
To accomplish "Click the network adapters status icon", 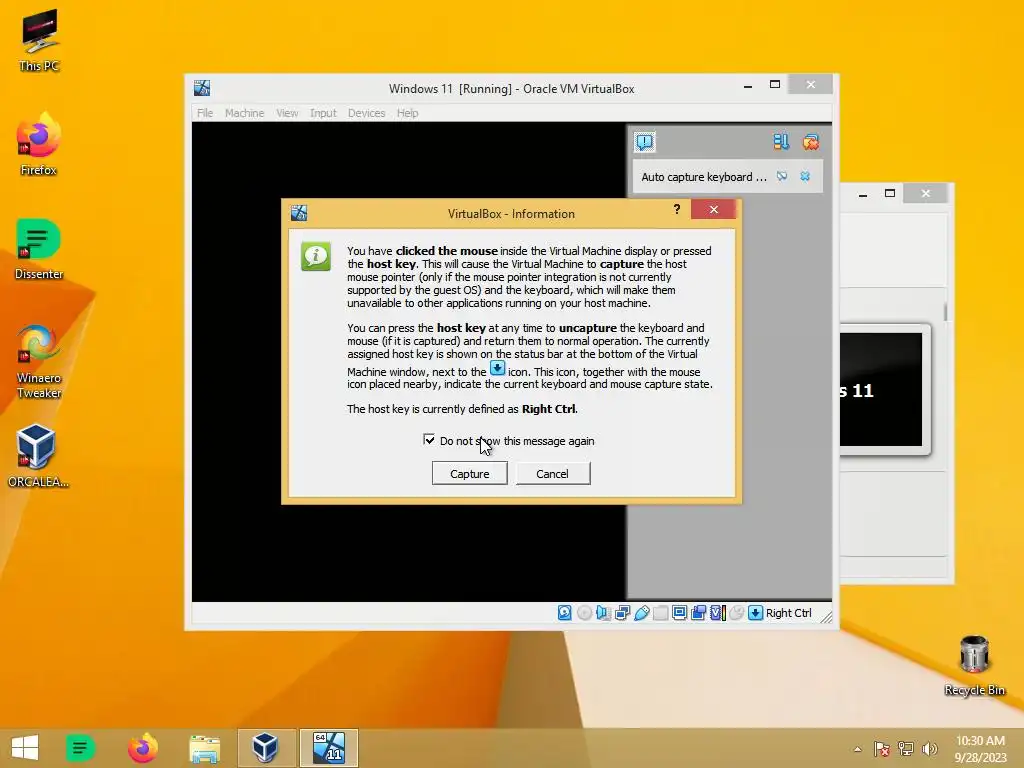I will [x=622, y=613].
